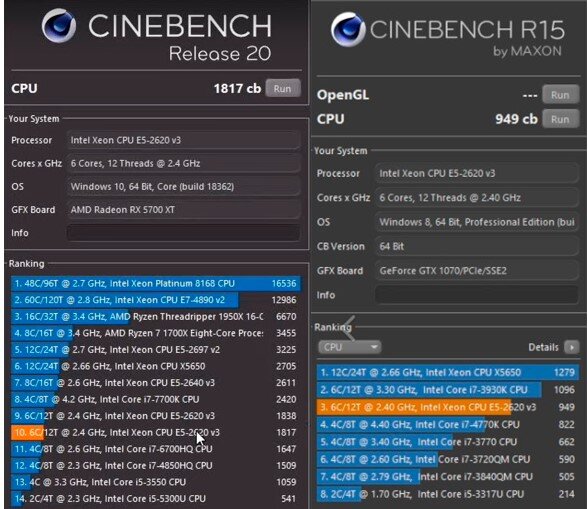588x509 pixels.
Task: Select highlighted orange R15 row 3 scoring 949
Action: (x=447, y=407)
